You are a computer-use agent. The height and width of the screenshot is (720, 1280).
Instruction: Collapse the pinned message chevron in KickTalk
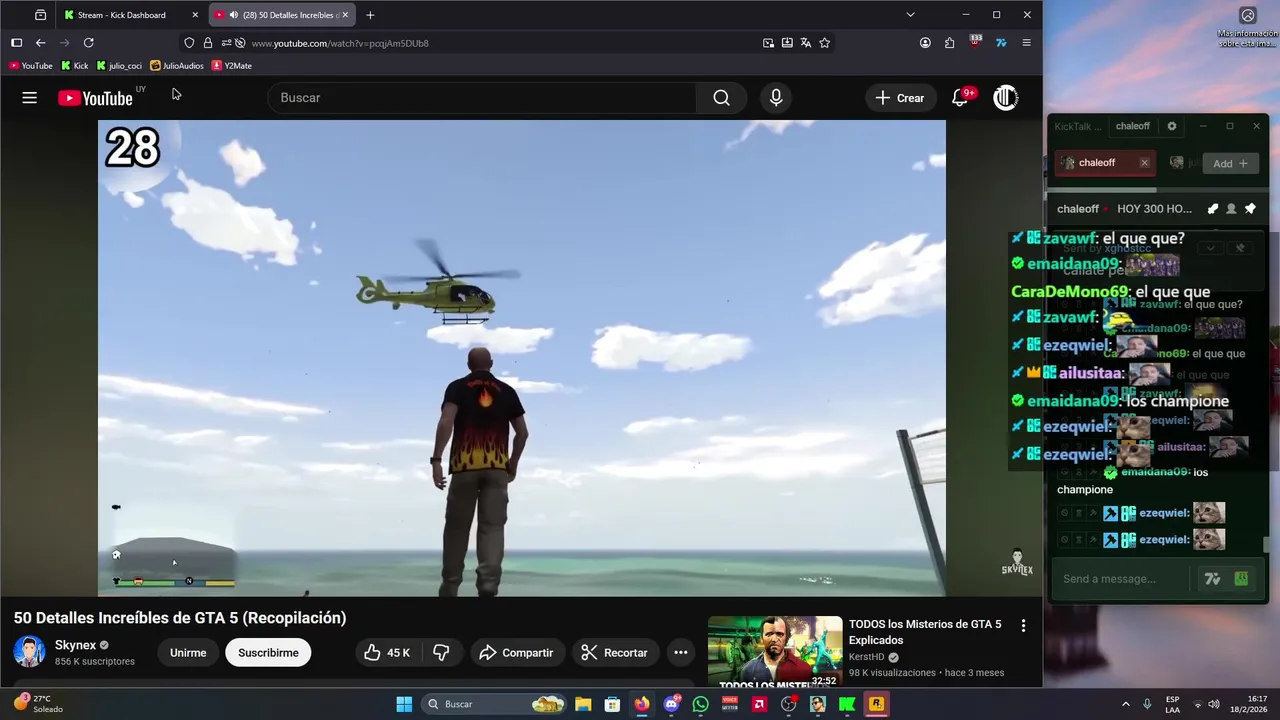pos(1210,248)
